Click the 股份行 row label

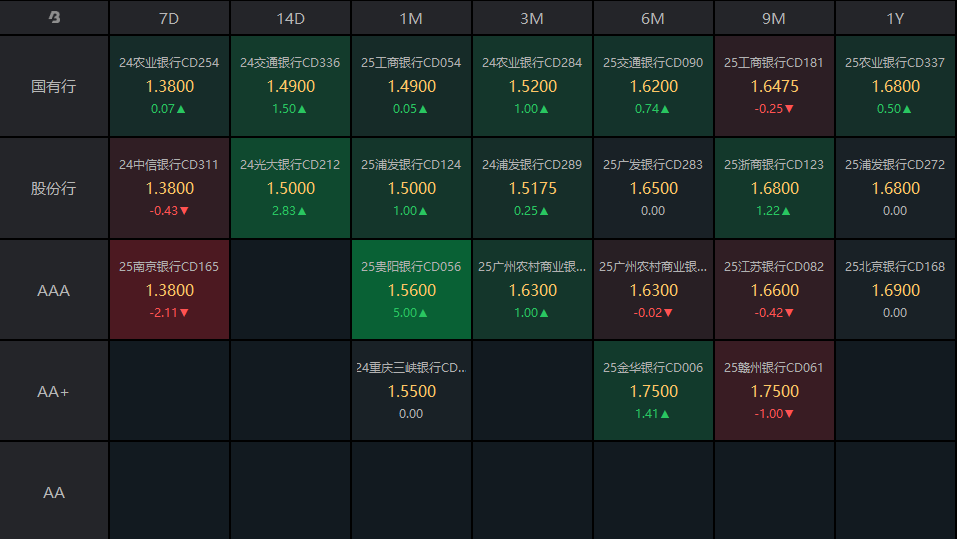[x=54, y=188]
